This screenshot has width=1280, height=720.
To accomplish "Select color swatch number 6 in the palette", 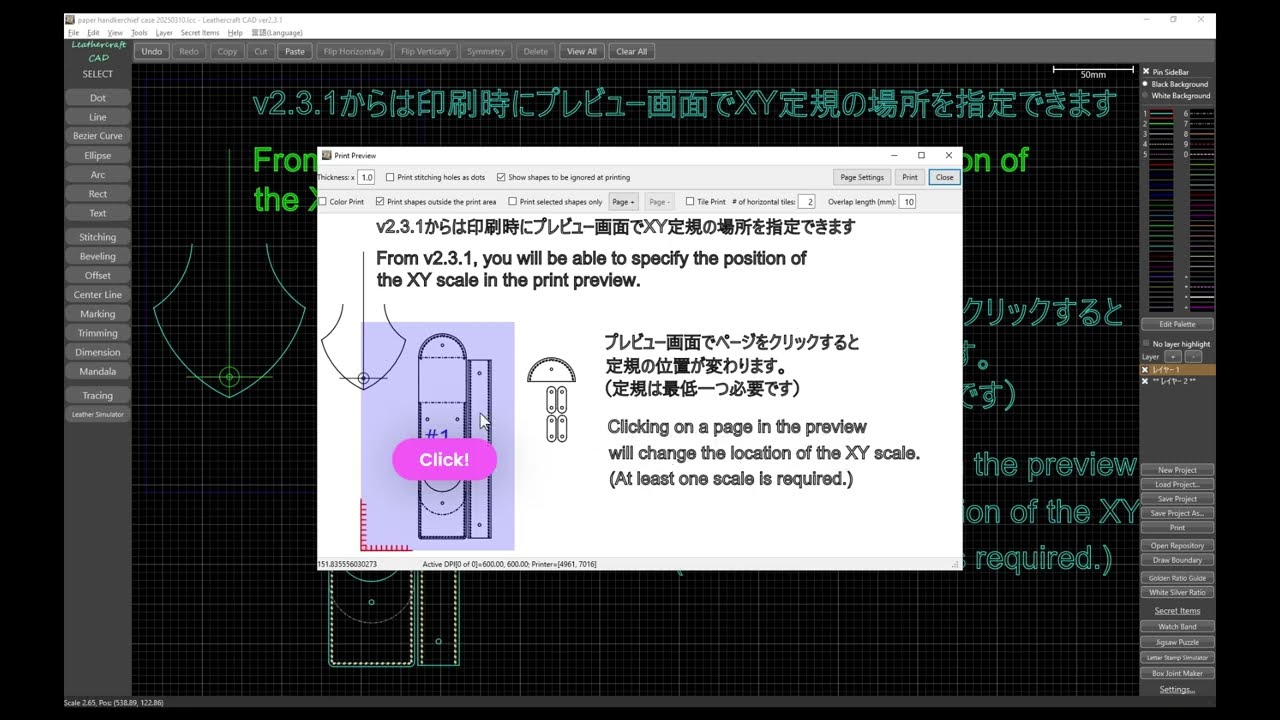I will [1200, 113].
